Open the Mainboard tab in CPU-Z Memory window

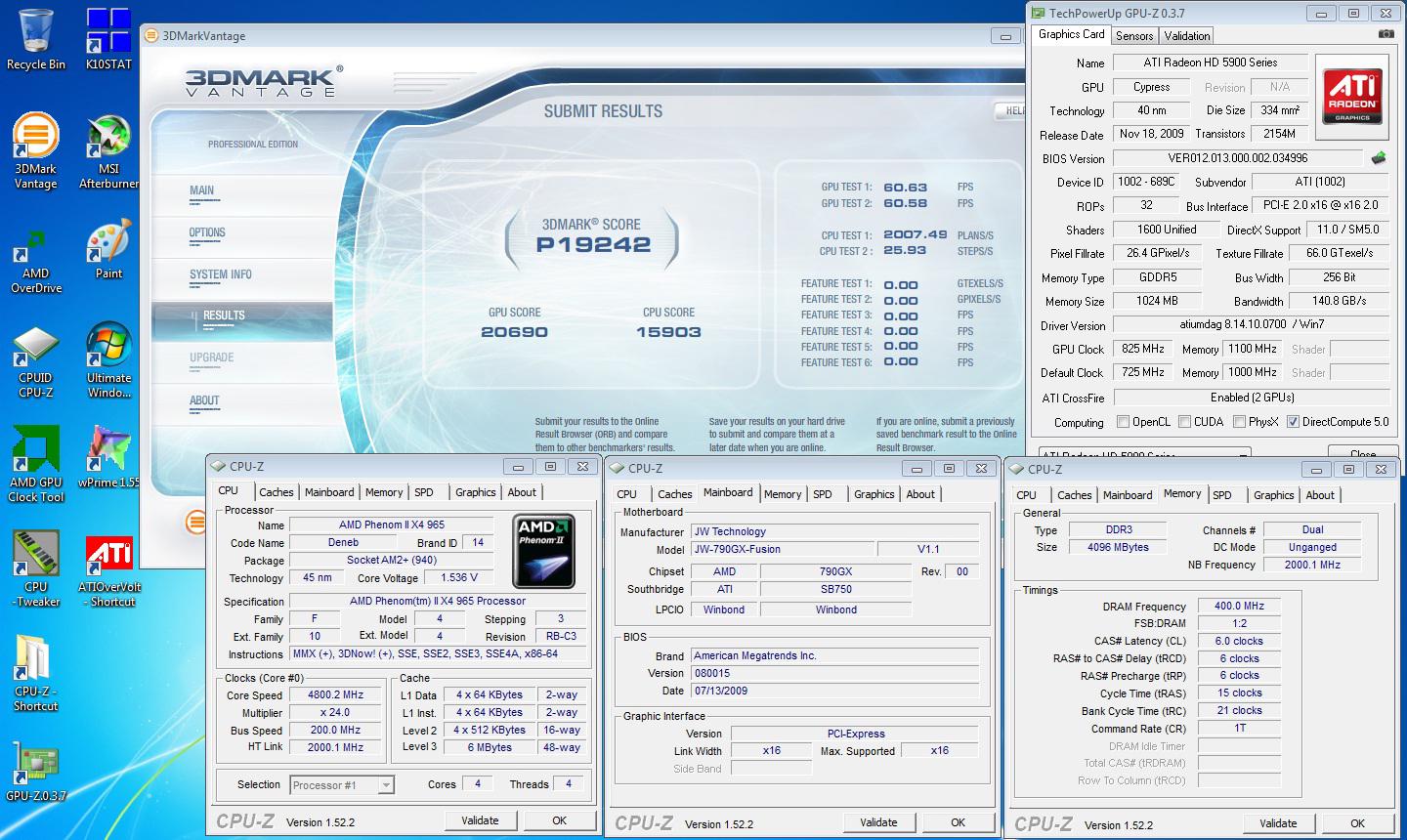coord(1128,495)
